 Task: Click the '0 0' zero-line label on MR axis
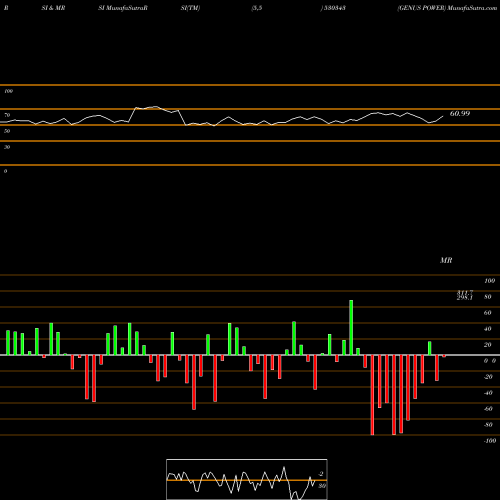pos(490,361)
